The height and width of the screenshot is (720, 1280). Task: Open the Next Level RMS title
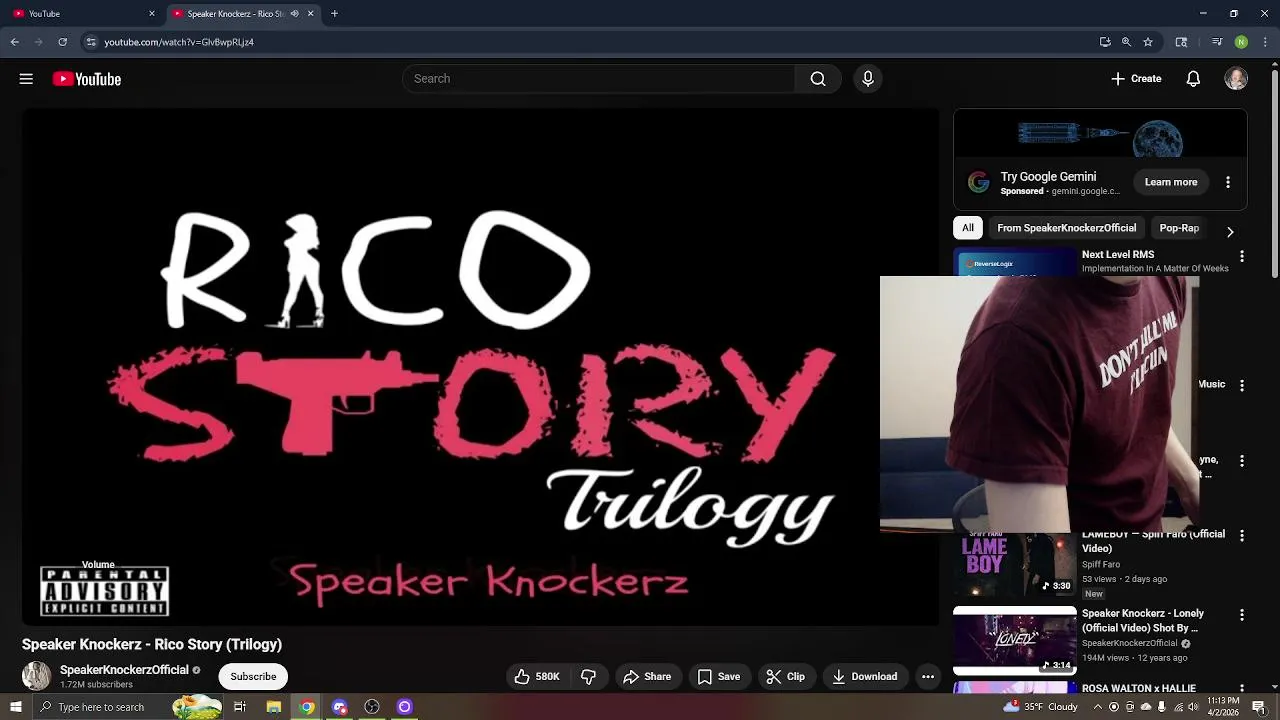(1118, 255)
